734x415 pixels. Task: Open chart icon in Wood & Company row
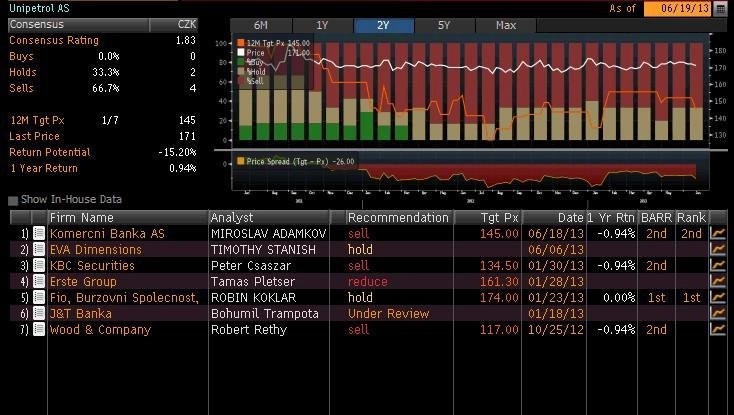(x=718, y=329)
